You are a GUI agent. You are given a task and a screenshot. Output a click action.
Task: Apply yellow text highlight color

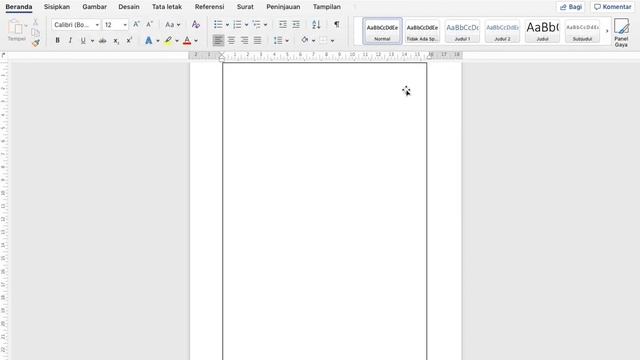point(168,40)
